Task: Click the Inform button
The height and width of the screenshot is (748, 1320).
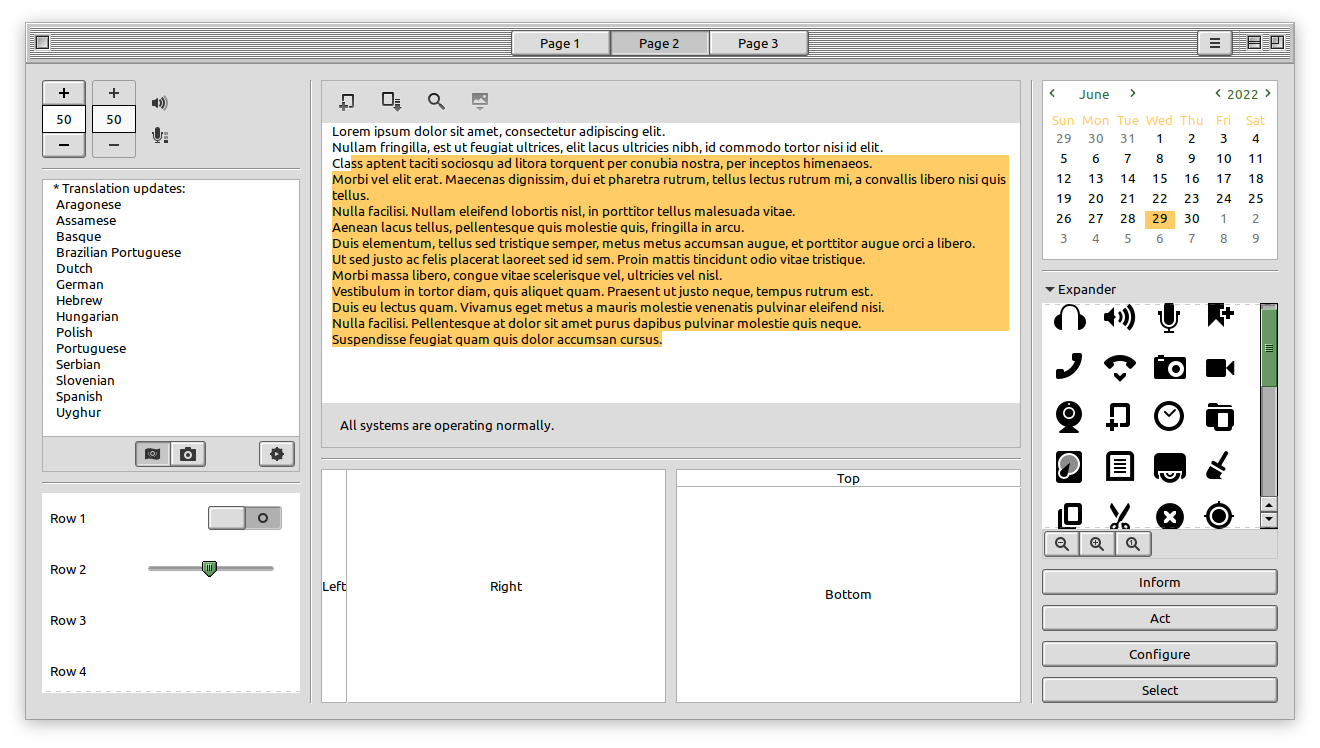Action: point(1160,582)
